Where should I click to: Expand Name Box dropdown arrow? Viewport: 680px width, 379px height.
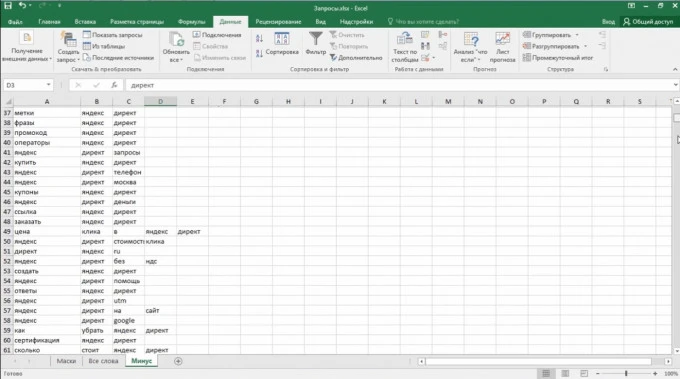(49, 85)
